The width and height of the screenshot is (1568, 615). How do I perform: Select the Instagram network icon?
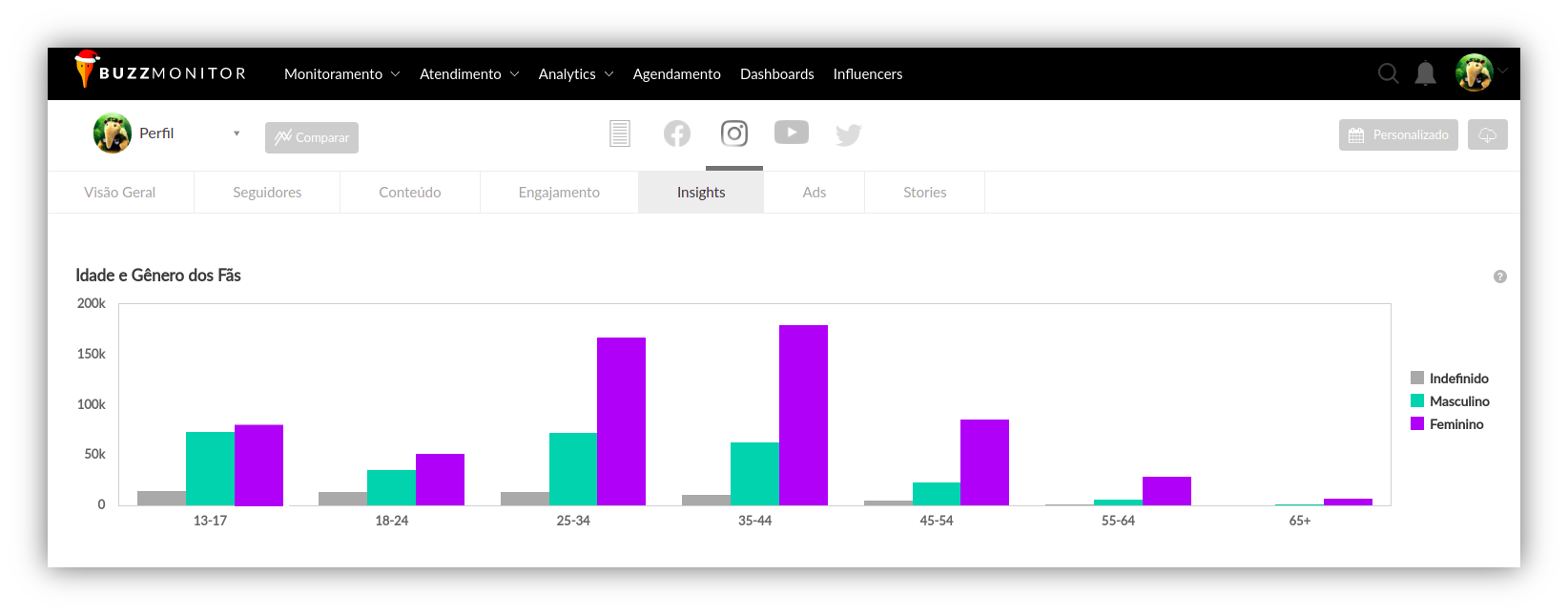(x=734, y=133)
